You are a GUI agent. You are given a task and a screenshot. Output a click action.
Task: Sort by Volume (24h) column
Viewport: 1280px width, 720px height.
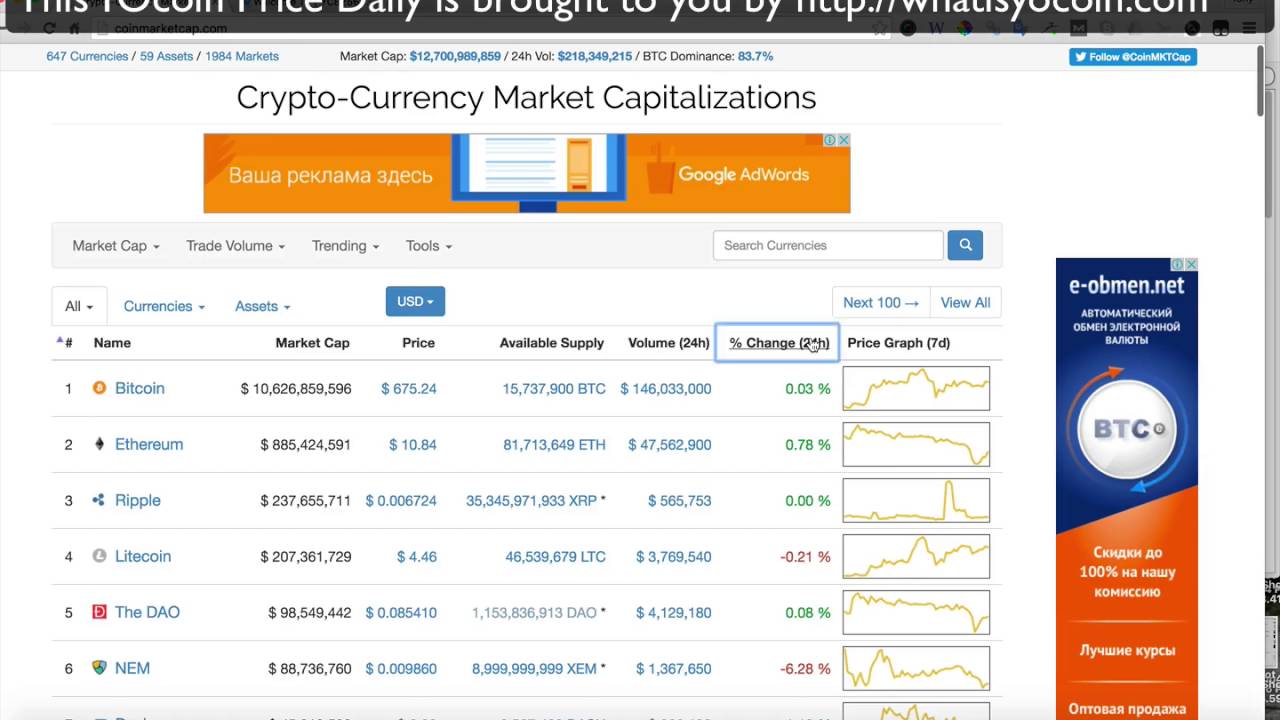669,343
